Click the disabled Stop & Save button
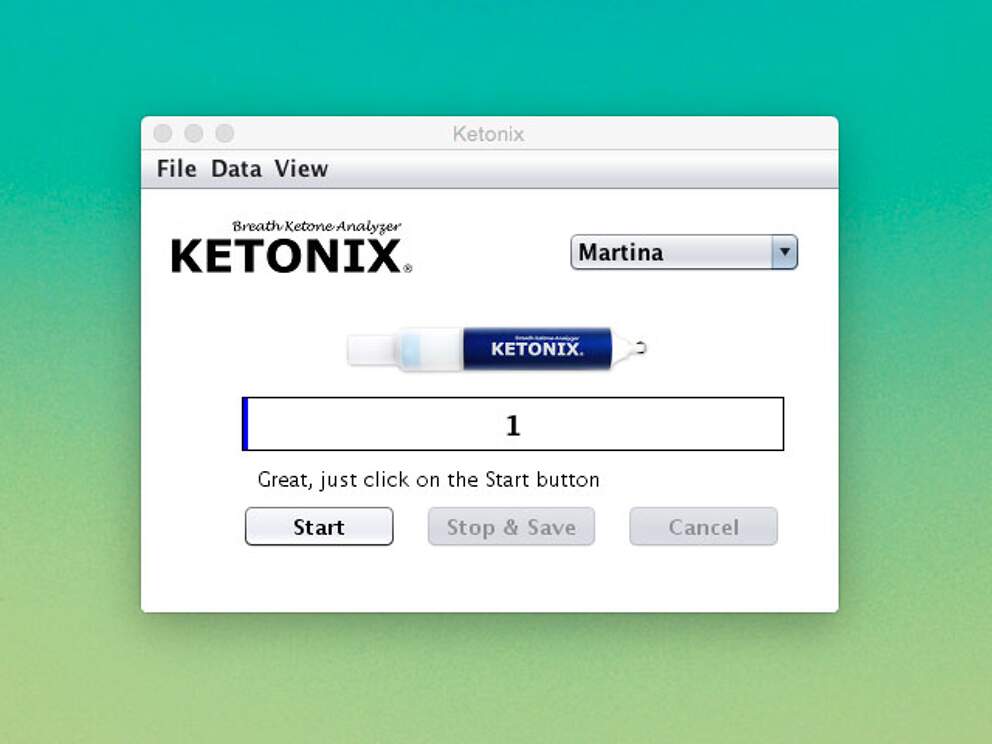The image size is (992, 744). click(511, 526)
